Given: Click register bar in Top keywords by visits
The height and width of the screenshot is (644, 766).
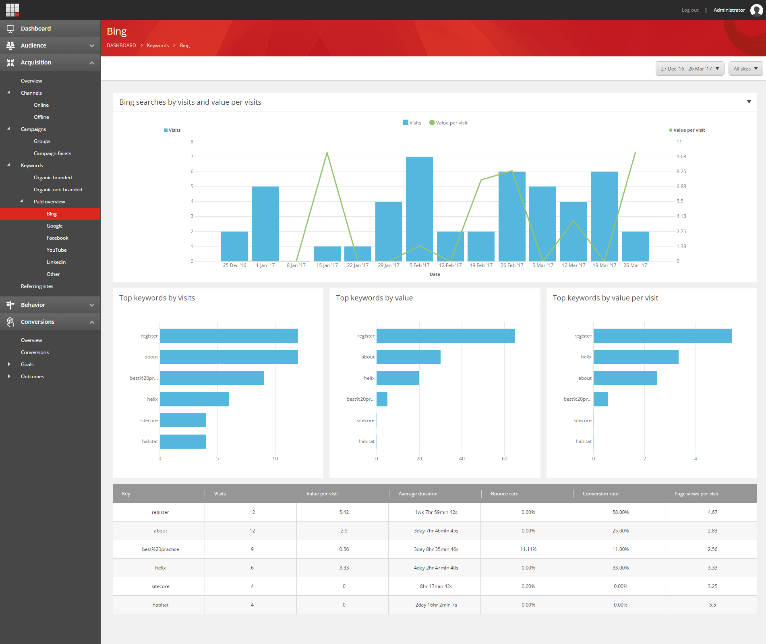Looking at the screenshot, I should tap(229, 336).
